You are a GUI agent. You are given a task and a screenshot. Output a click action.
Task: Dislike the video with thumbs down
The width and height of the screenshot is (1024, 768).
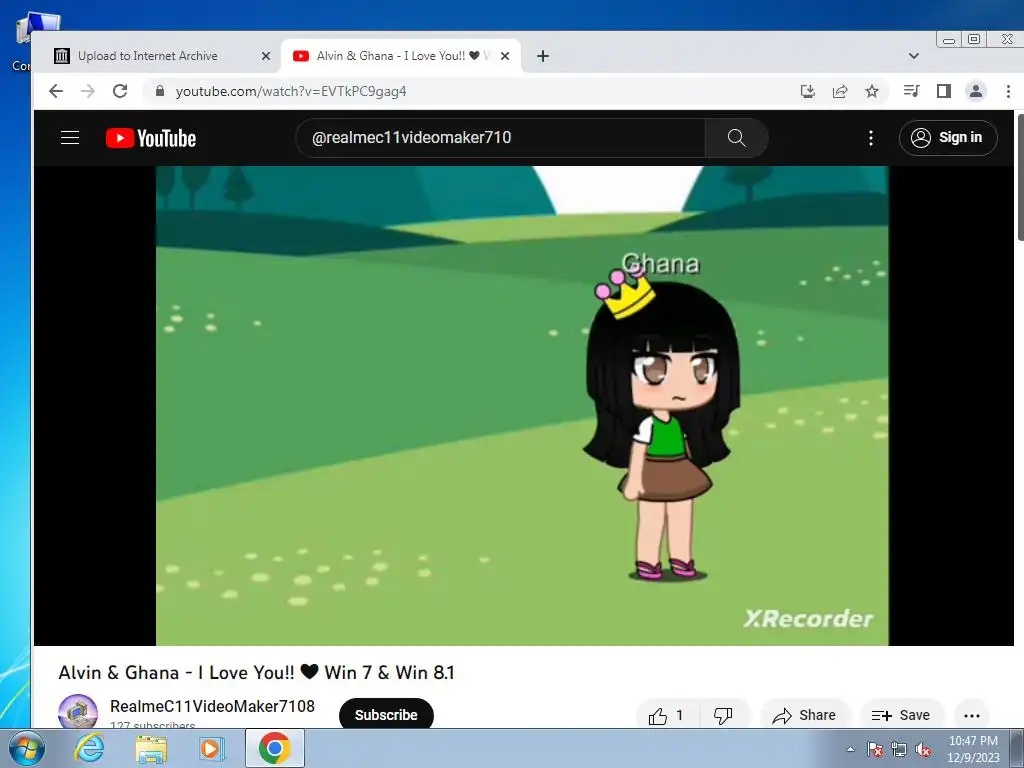pyautogui.click(x=724, y=716)
